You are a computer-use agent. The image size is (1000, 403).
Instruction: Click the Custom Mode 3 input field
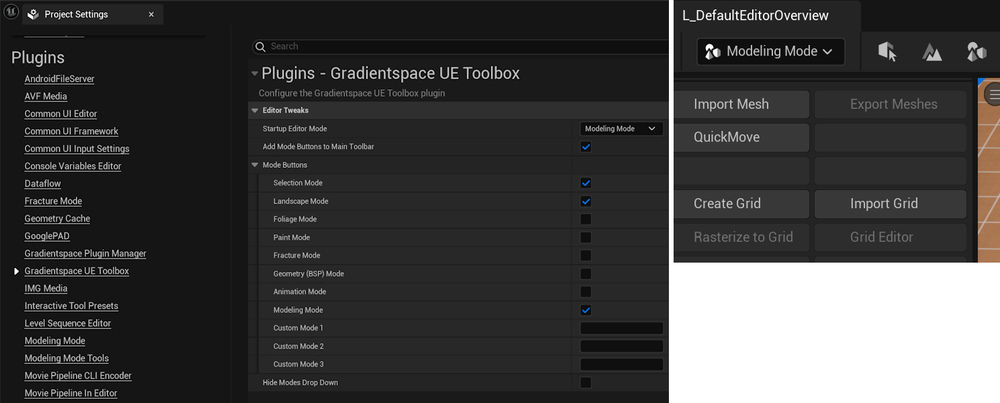[621, 364]
